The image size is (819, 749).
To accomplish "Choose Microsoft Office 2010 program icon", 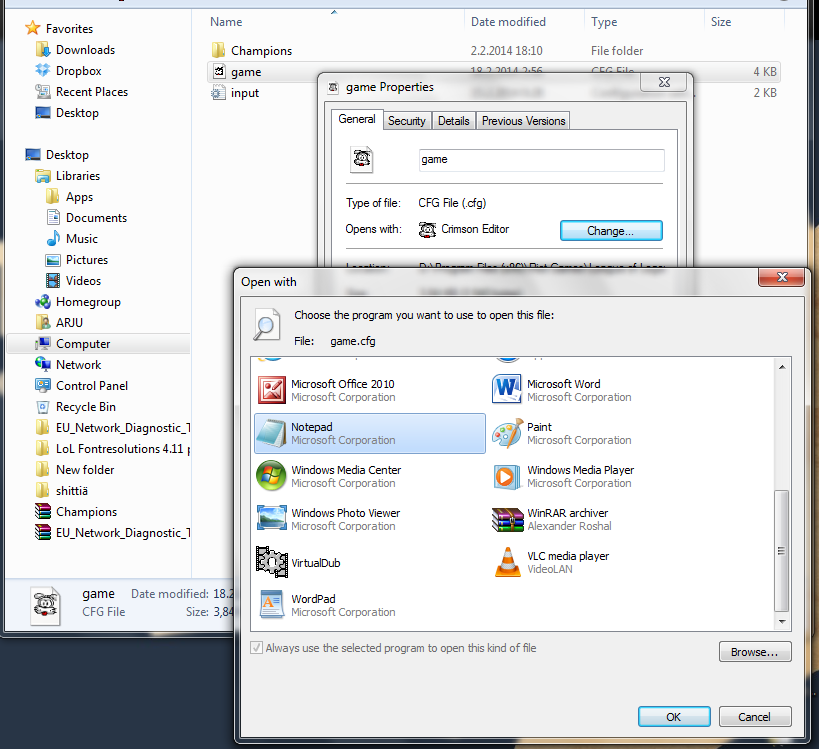I will tap(272, 390).
